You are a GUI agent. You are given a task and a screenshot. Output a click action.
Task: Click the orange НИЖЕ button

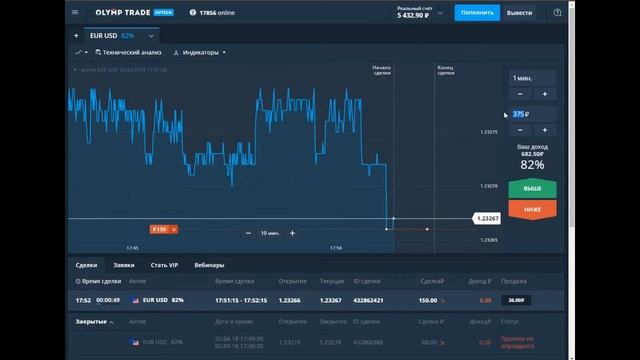pos(532,209)
